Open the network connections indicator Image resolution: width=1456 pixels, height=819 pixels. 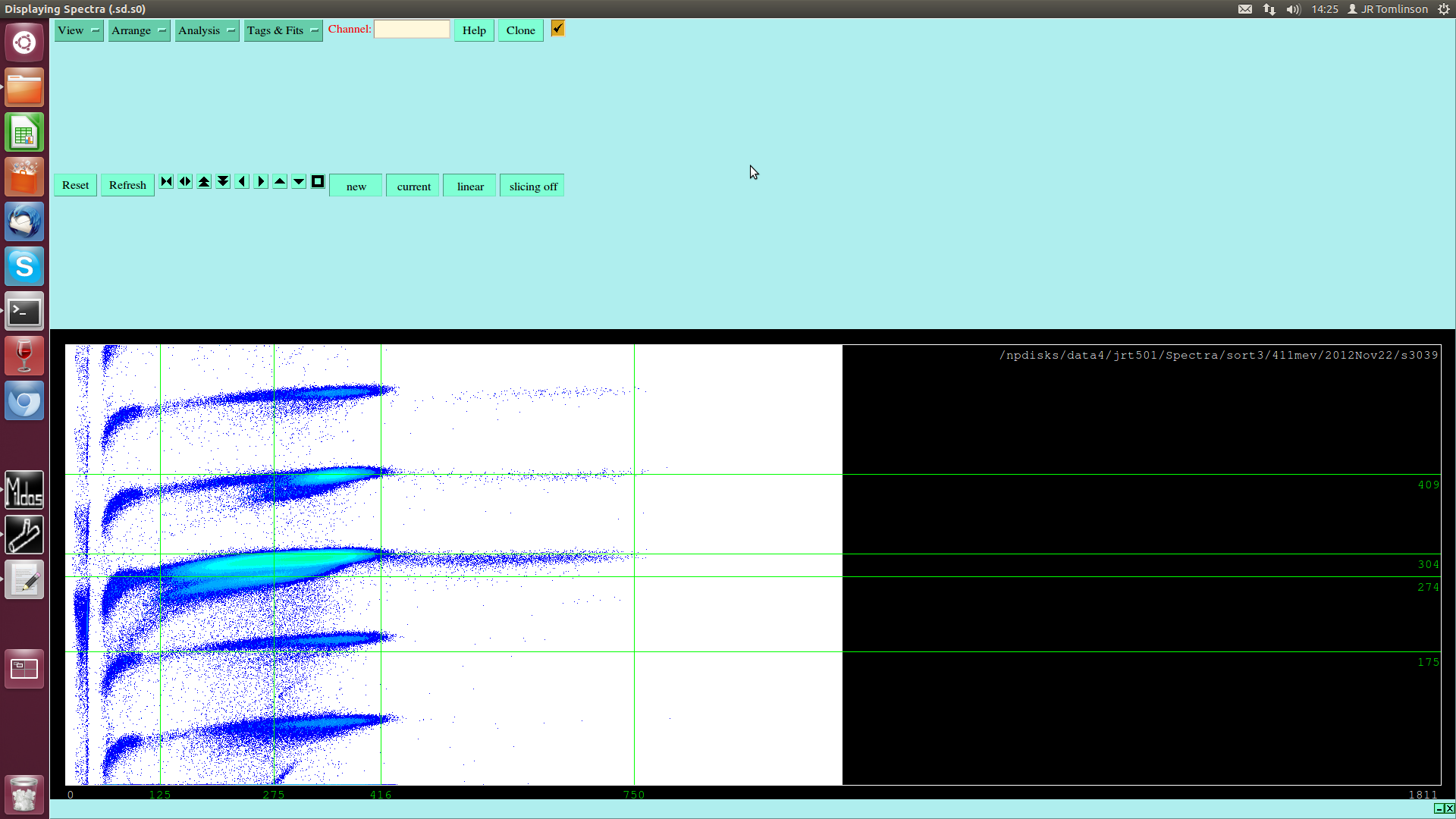(1269, 9)
